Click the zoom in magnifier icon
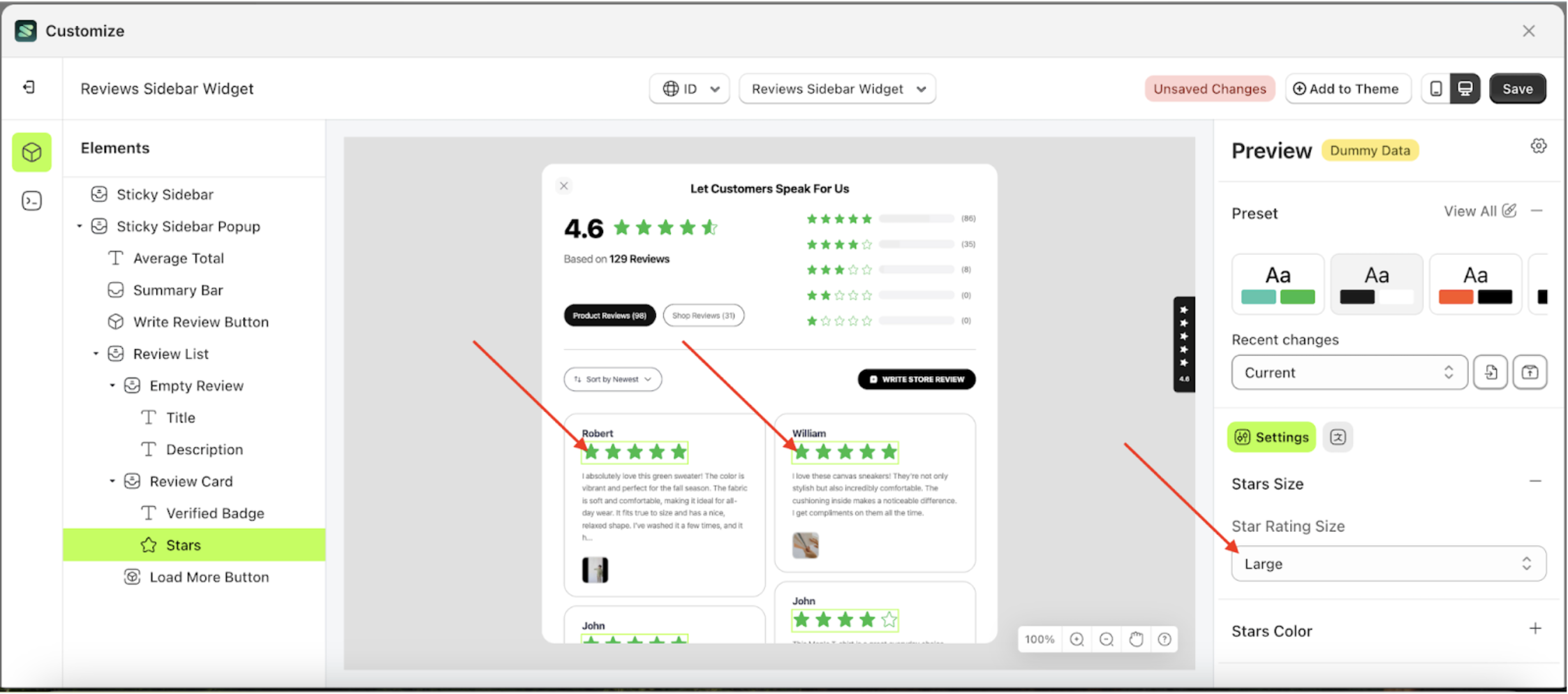The image size is (1568, 694). coord(1077,640)
